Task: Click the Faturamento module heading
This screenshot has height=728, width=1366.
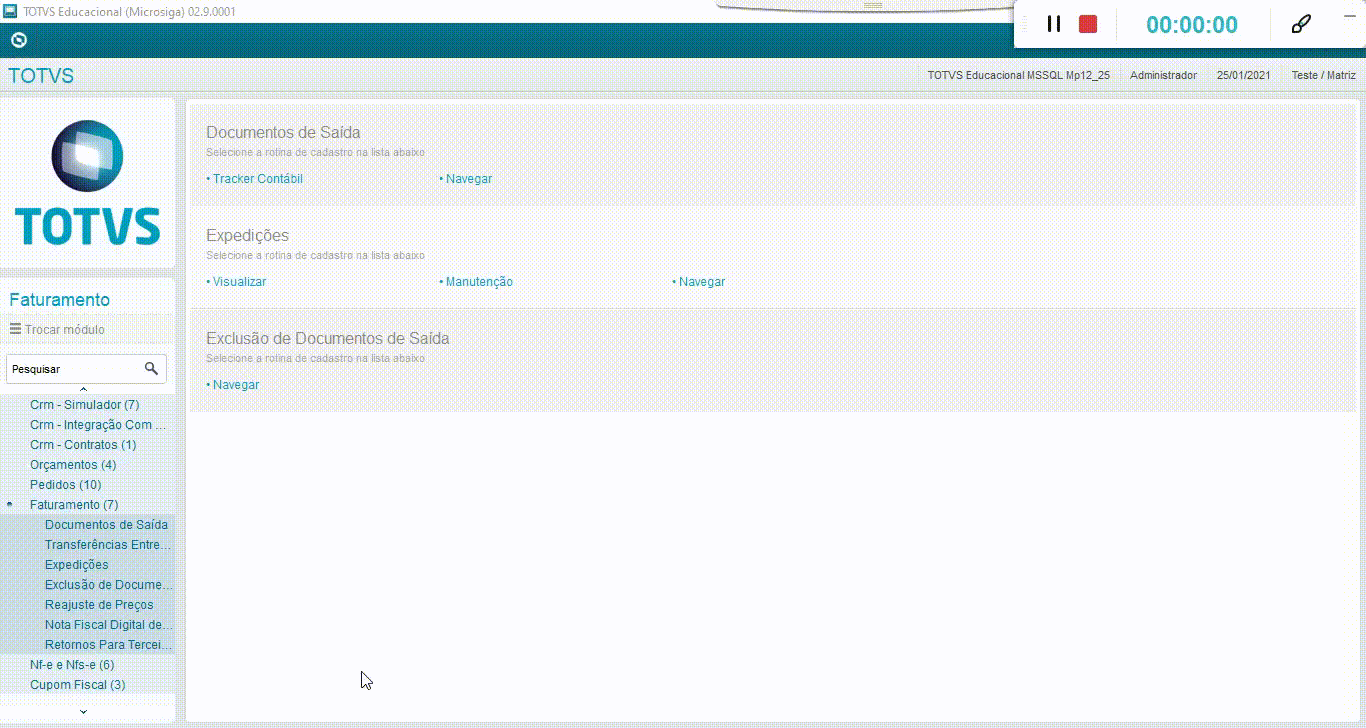Action: 59,300
